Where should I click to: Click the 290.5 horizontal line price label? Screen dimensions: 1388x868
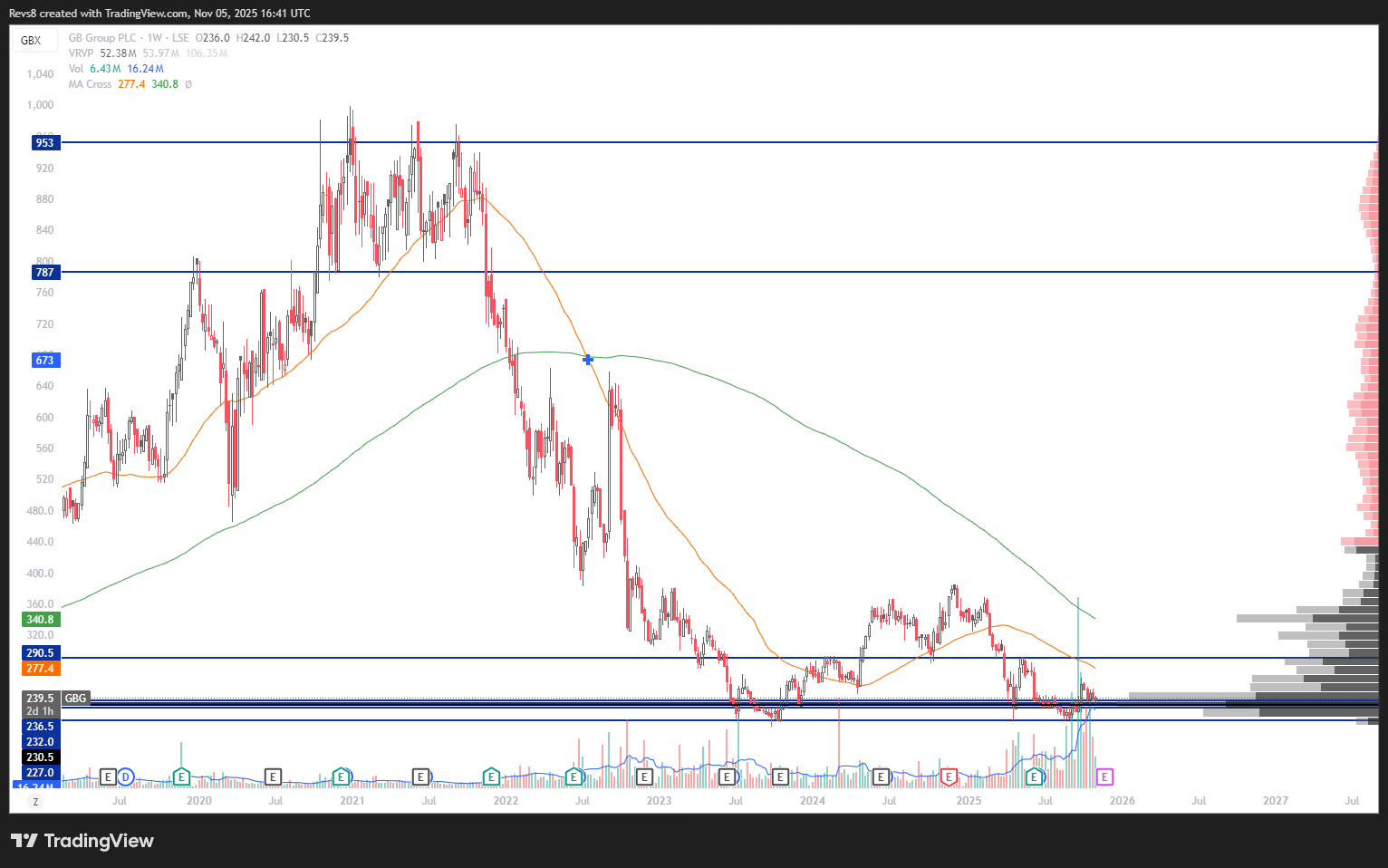tap(40, 653)
